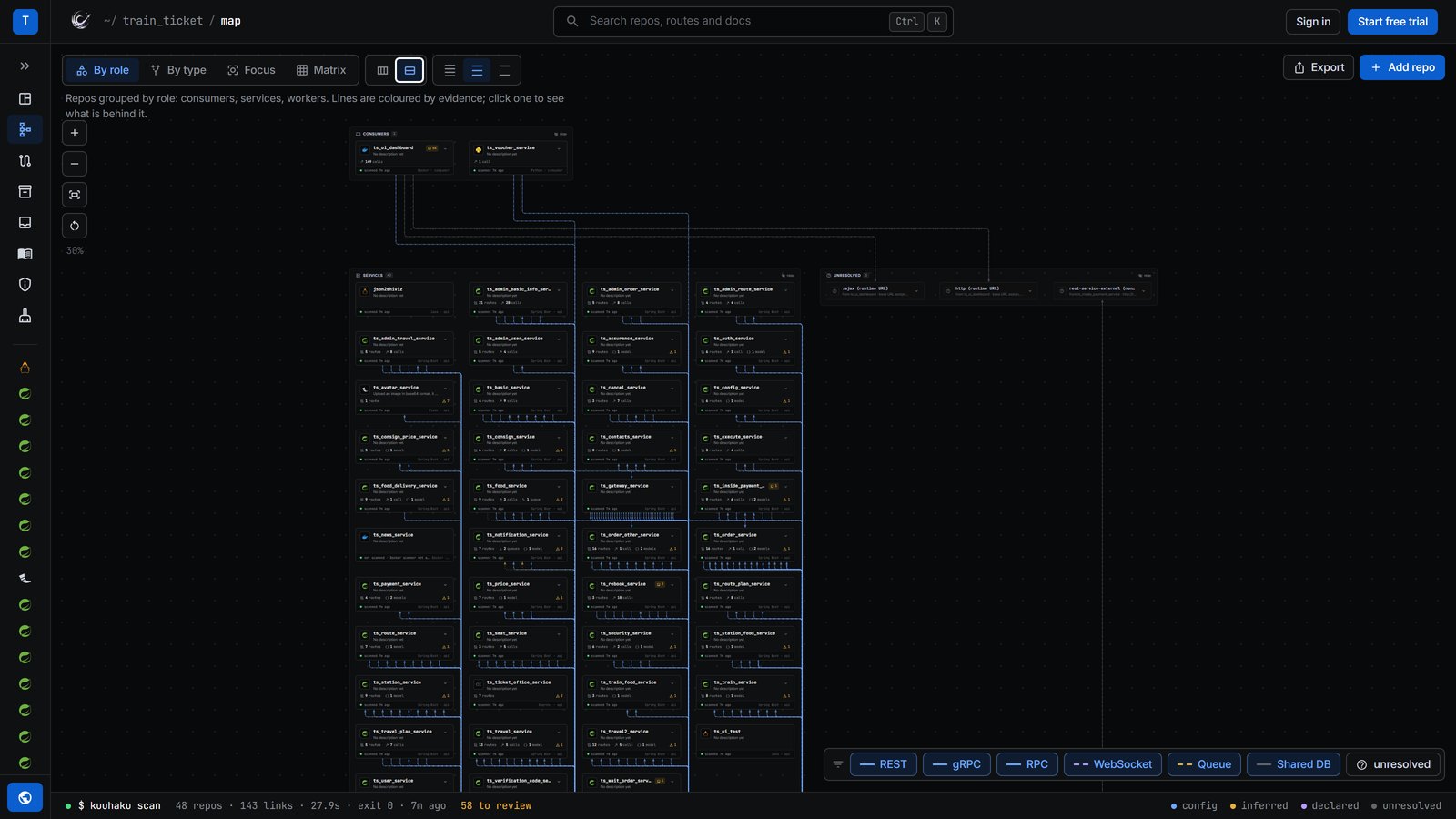Image resolution: width=1456 pixels, height=819 pixels.
Task: Open the inbox tray icon in sidebar
Action: (x=25, y=222)
